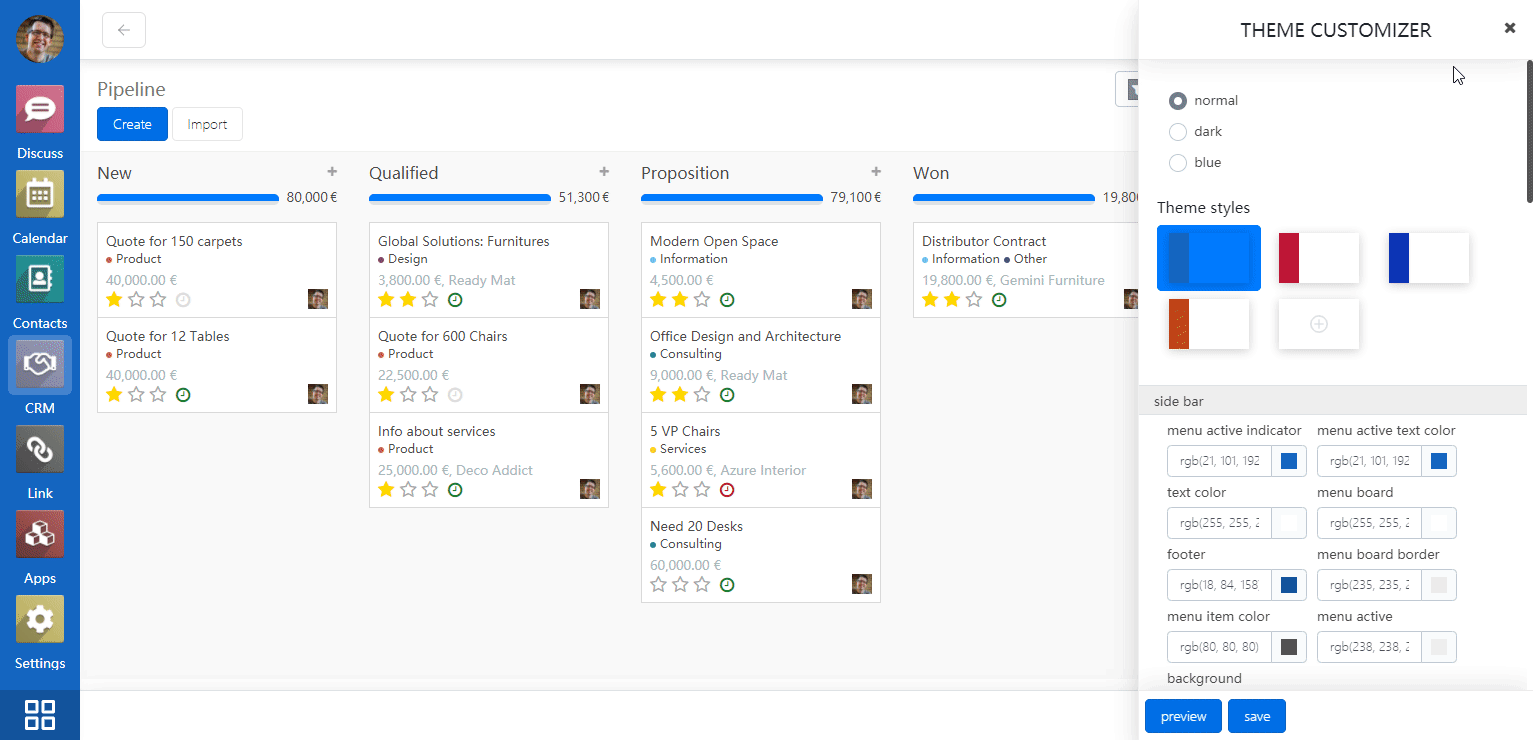Click the app grid icon at sidebar bottom

pos(40,714)
